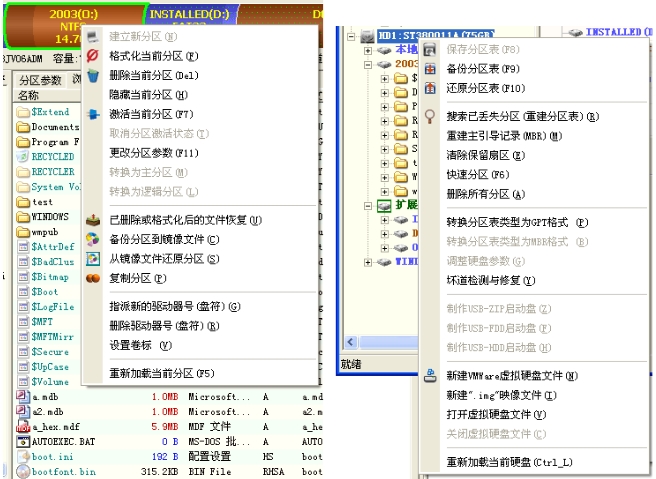The height and width of the screenshot is (479, 656).
Task: Click the search lost partitions icon
Action: point(430,116)
